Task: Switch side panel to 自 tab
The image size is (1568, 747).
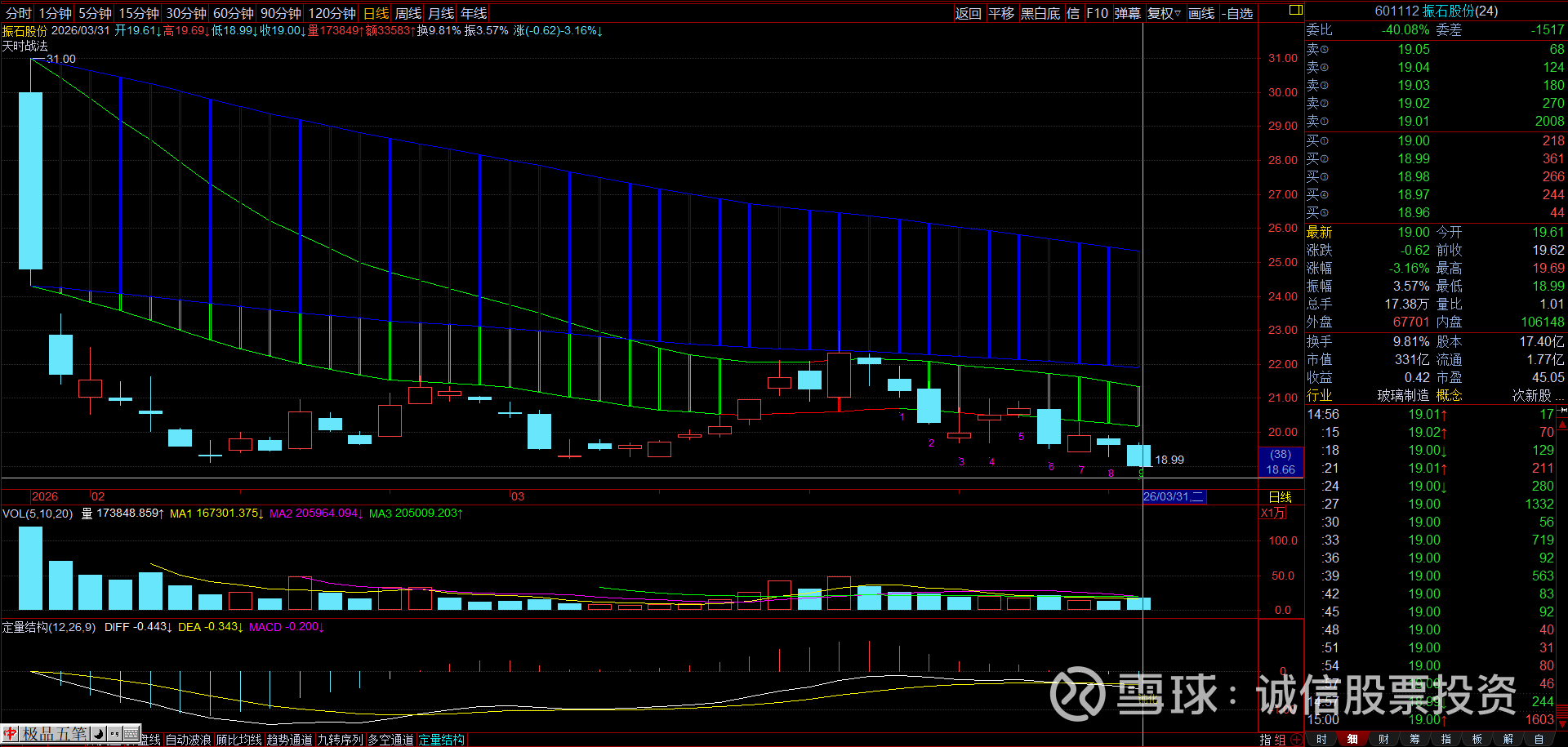Action: click(x=1539, y=739)
